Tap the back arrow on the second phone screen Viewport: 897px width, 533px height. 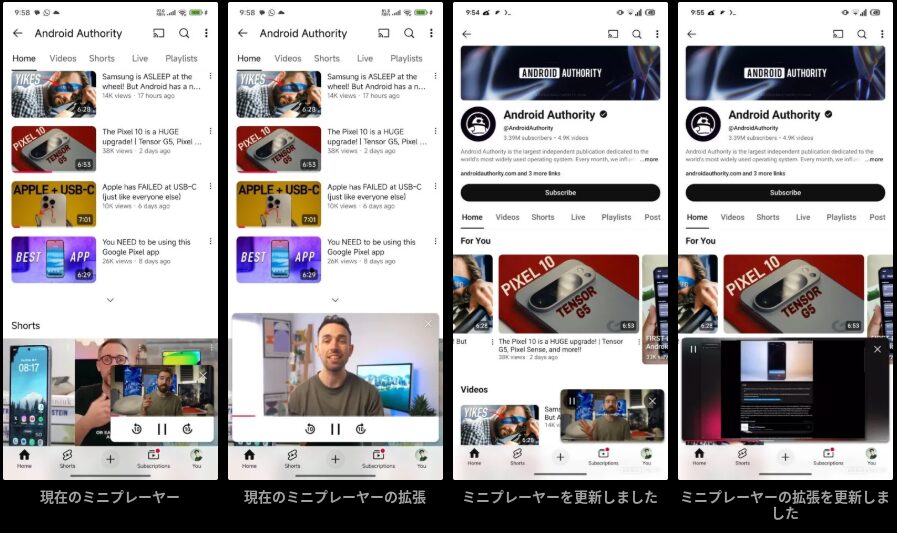coord(243,33)
